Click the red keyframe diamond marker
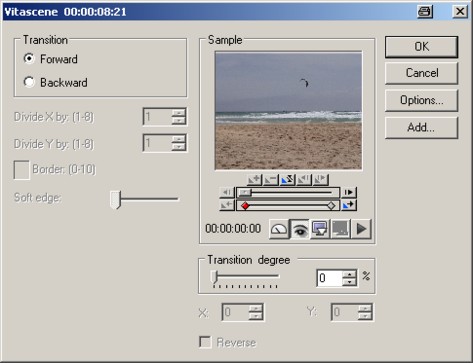This screenshot has height=363, width=473. (x=245, y=206)
